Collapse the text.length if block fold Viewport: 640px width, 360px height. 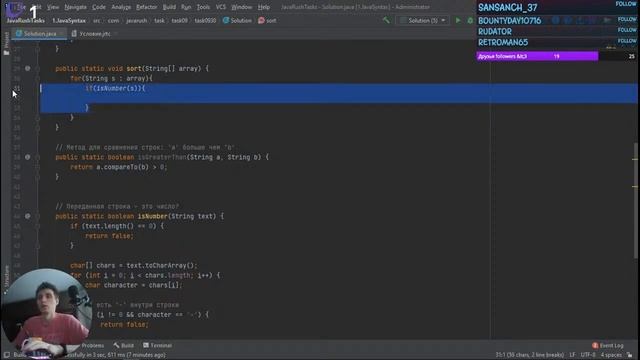(37, 226)
